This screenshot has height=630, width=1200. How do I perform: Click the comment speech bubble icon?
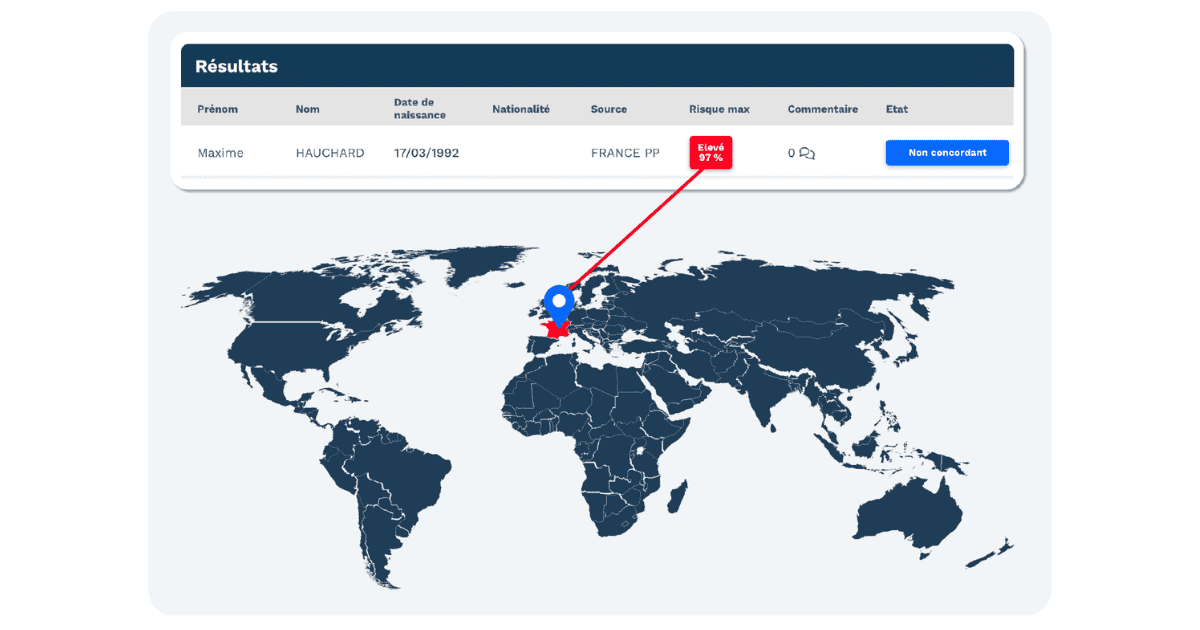point(807,154)
